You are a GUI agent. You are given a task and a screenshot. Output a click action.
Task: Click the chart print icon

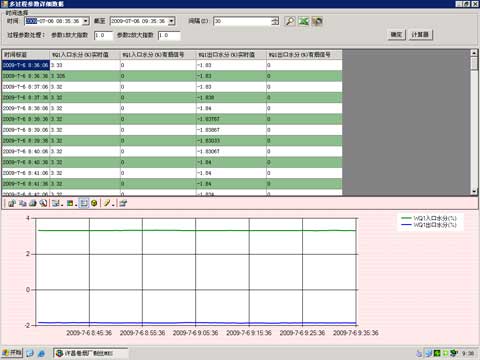(33, 203)
